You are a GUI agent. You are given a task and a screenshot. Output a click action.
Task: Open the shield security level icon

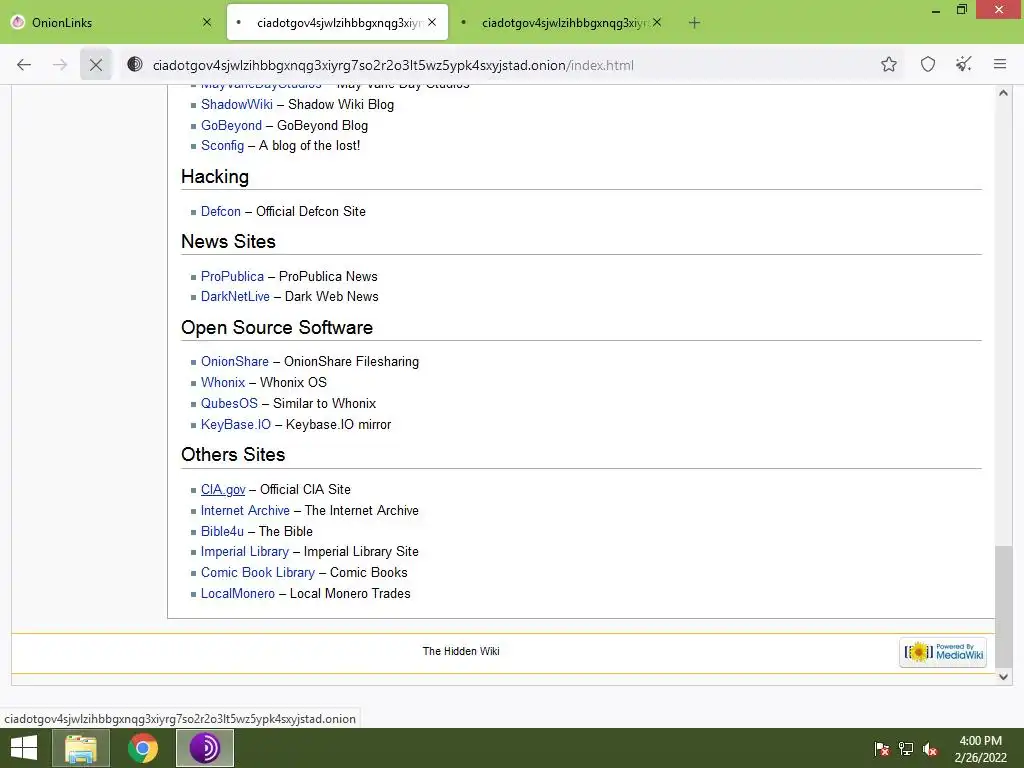pos(928,64)
